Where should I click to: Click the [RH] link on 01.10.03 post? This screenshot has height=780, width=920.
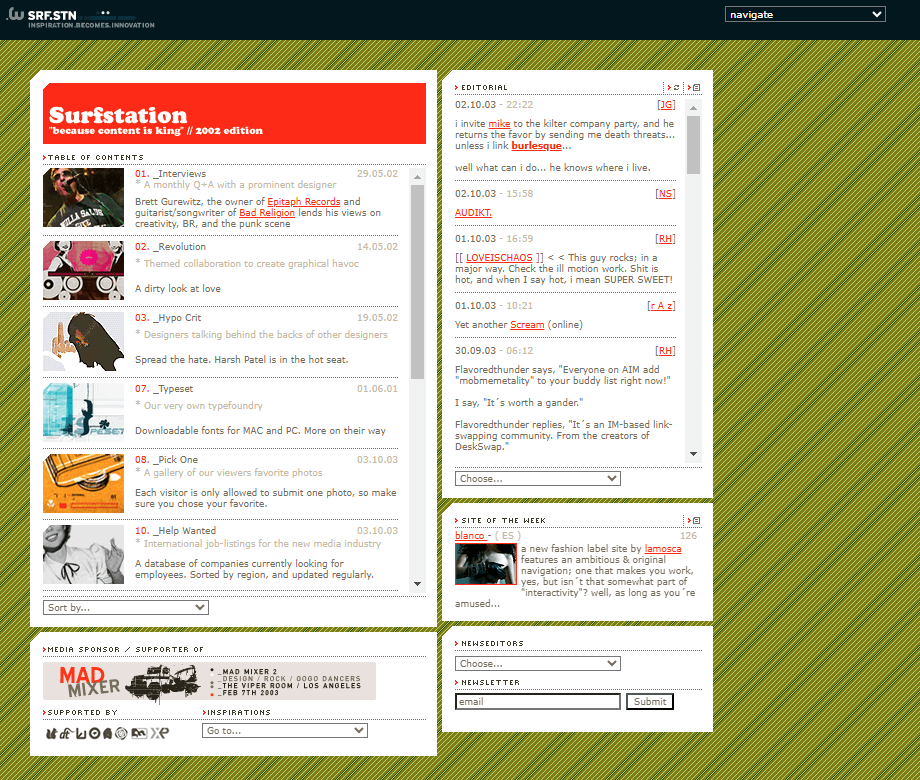click(x=665, y=239)
